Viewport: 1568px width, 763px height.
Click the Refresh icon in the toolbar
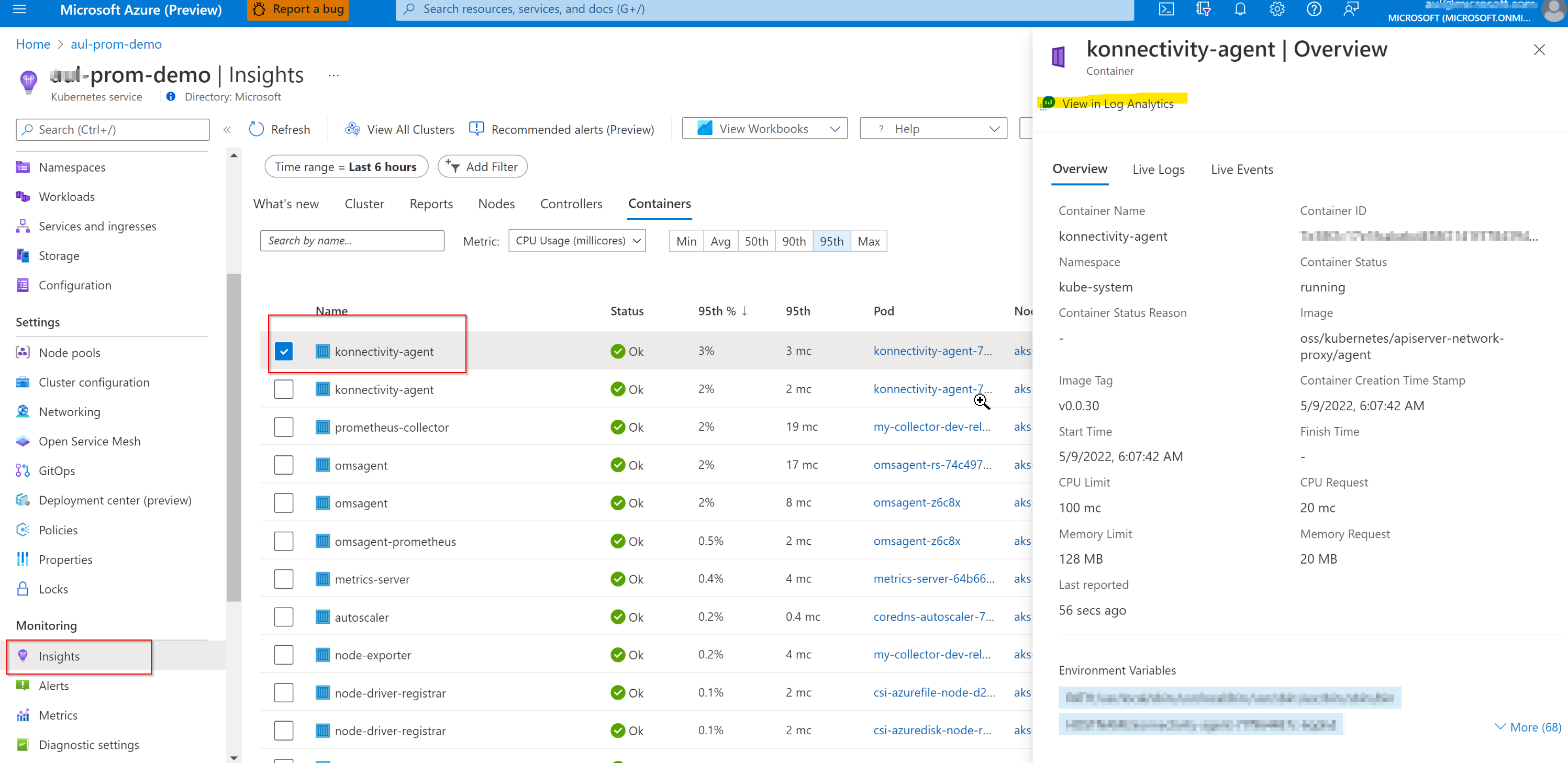pyautogui.click(x=256, y=129)
